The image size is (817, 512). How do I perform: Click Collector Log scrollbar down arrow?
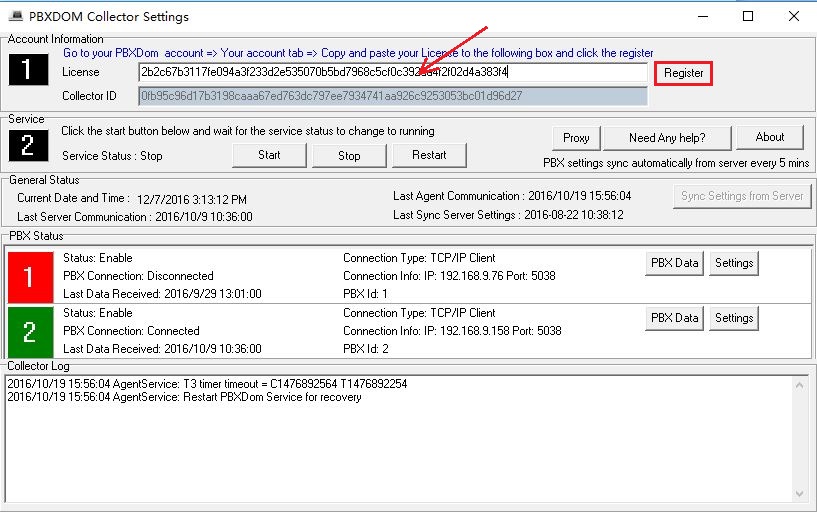pyautogui.click(x=799, y=493)
